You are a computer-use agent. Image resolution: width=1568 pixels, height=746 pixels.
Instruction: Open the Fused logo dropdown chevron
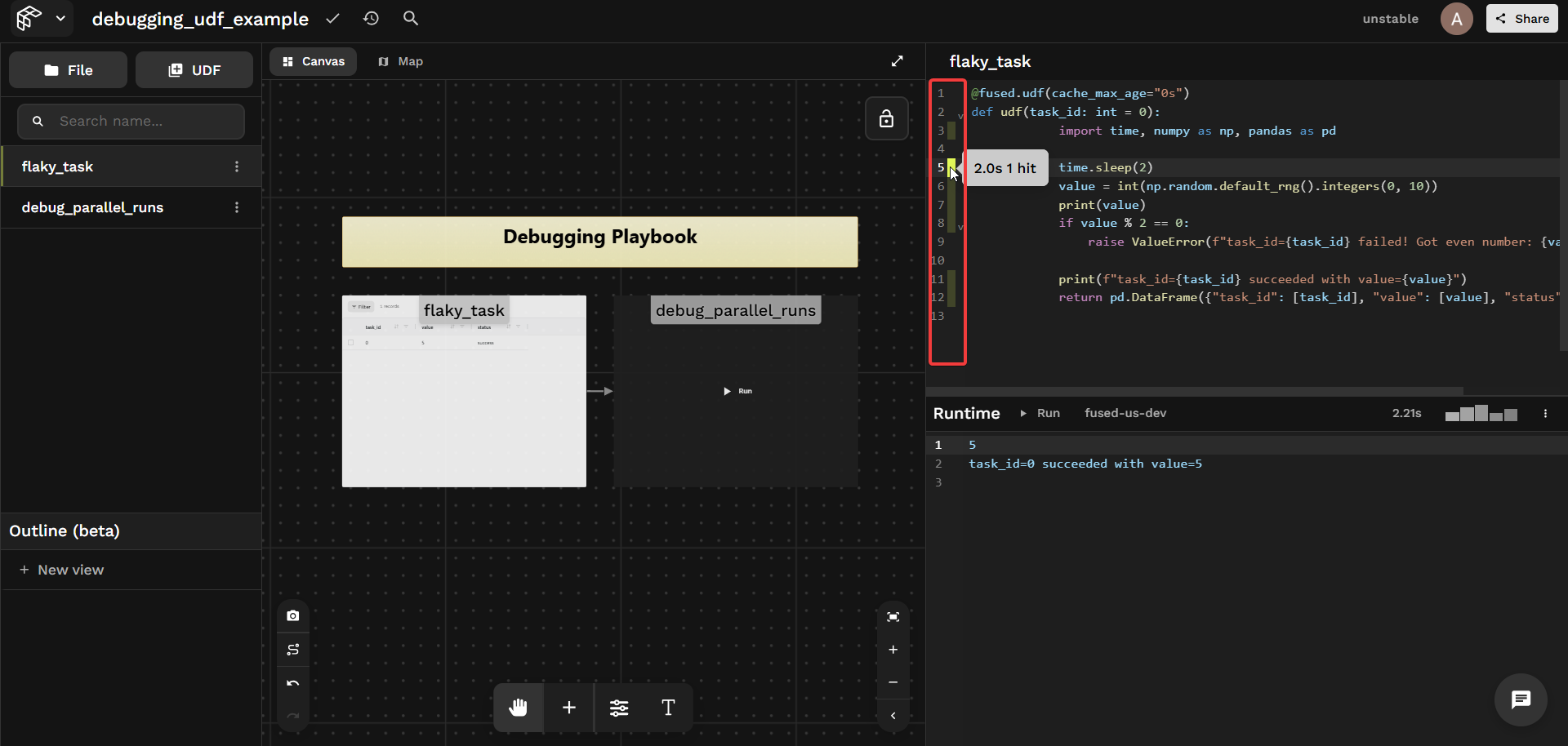click(60, 18)
